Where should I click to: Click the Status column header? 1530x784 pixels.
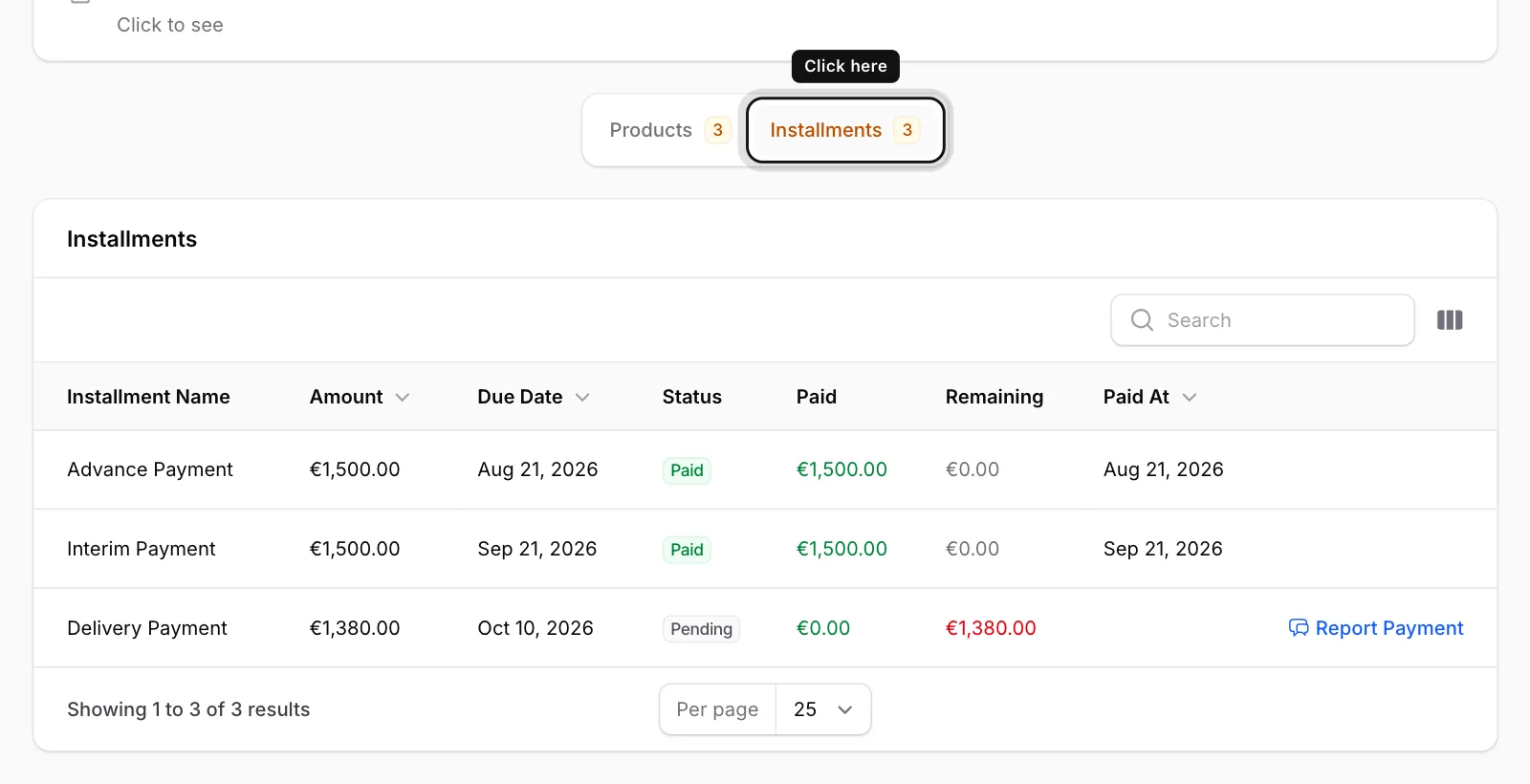pyautogui.click(x=692, y=397)
